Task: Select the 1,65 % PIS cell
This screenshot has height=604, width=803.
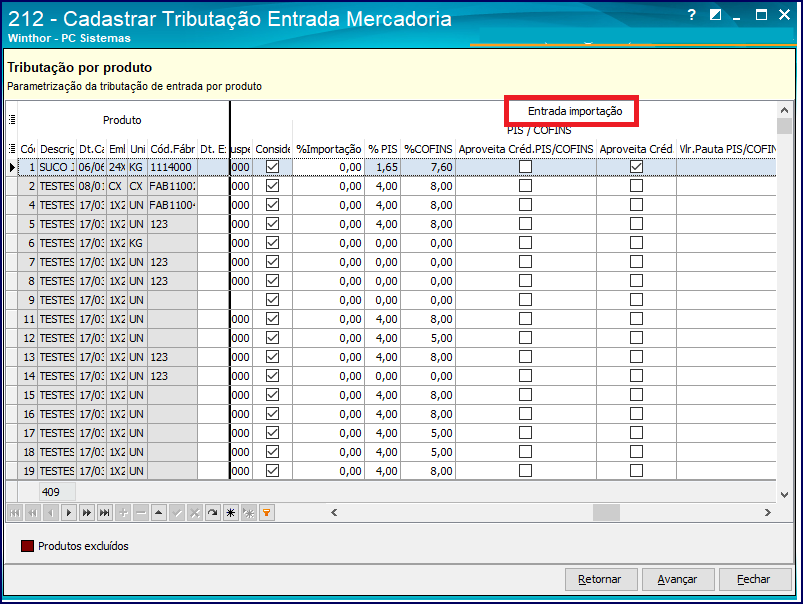Action: pyautogui.click(x=383, y=167)
